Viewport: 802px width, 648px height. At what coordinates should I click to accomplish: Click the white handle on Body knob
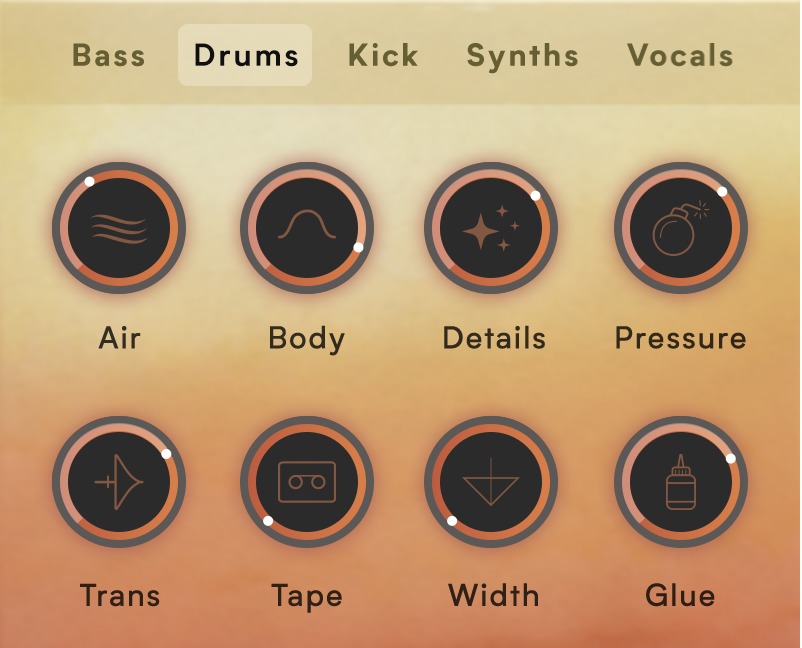point(358,248)
